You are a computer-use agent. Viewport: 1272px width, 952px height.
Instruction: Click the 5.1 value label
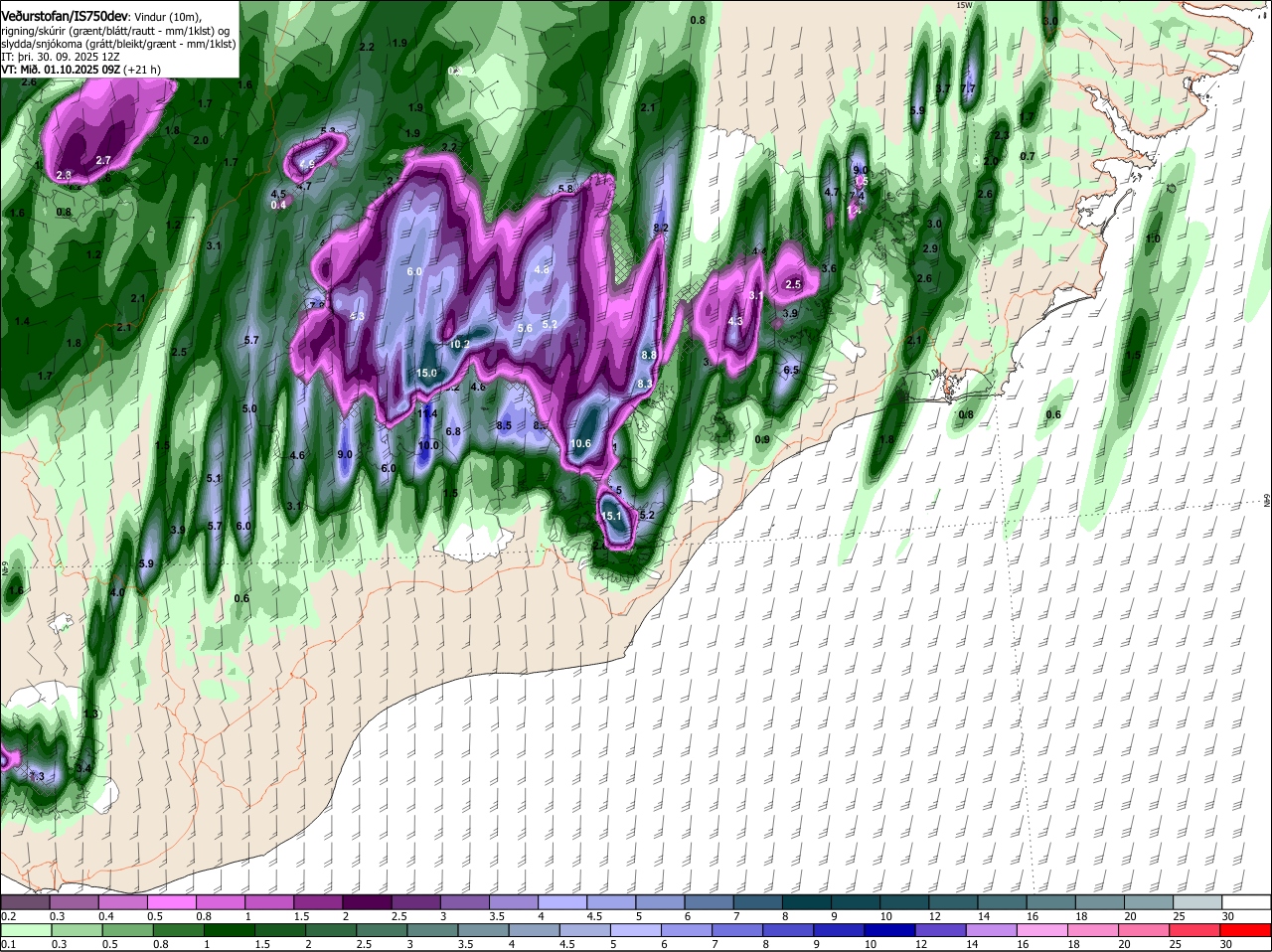214,478
